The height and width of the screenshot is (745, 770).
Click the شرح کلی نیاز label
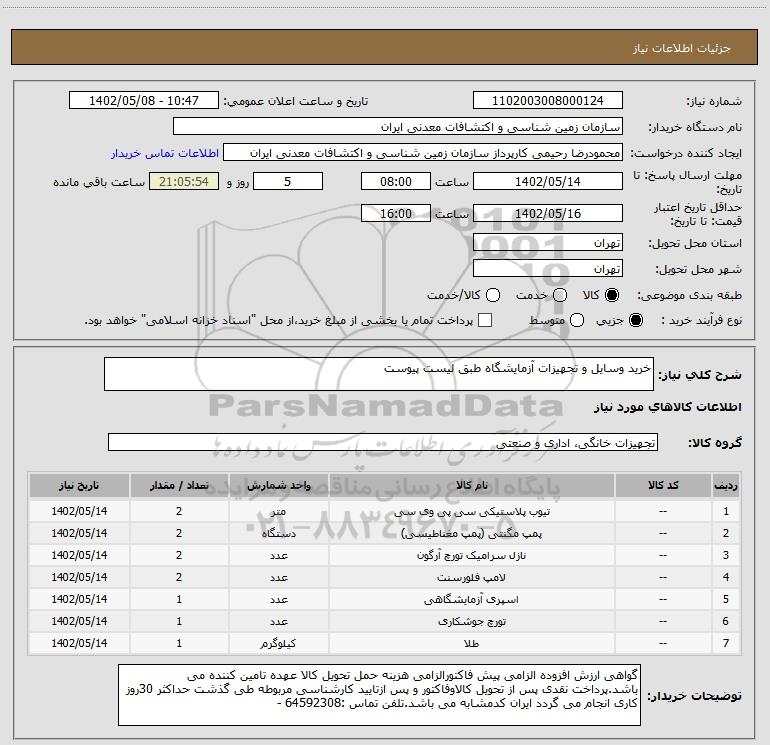[x=700, y=375]
